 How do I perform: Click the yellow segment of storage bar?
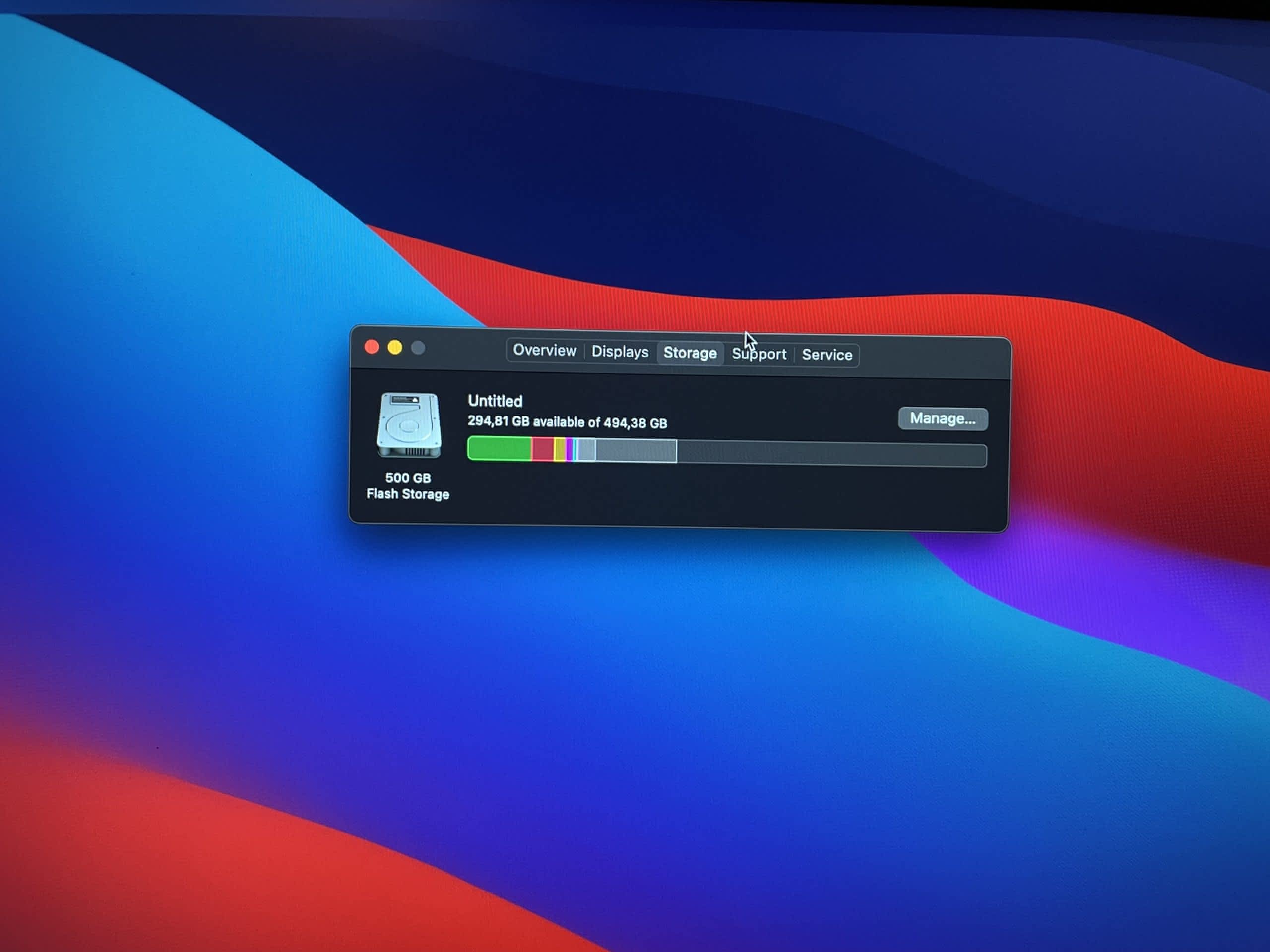click(560, 449)
